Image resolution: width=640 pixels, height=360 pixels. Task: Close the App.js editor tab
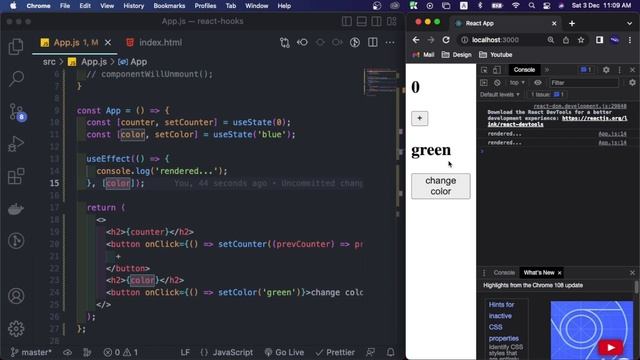point(108,42)
